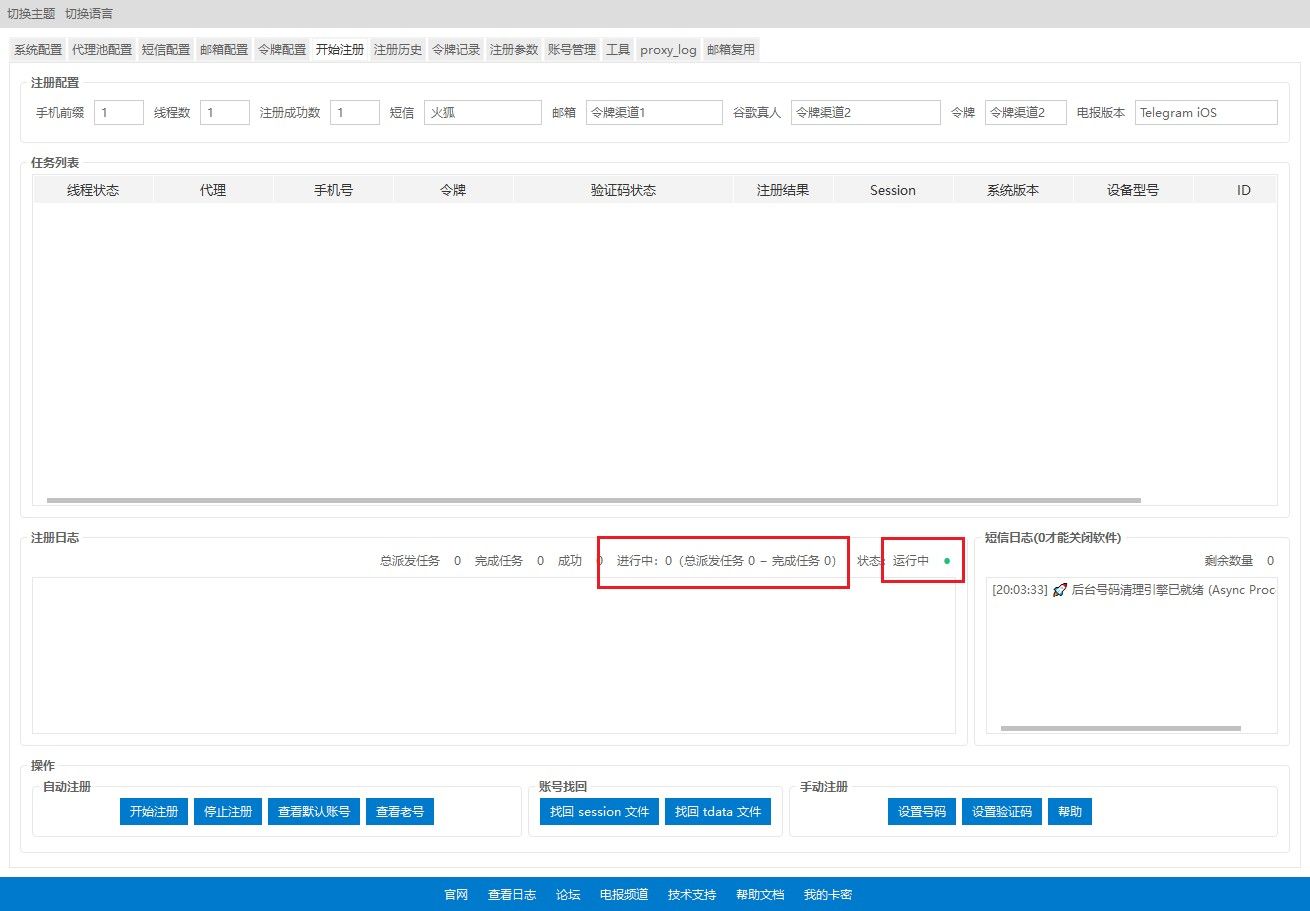Viewport: 1310px width, 911px height.
Task: Click 我的卡密 in the bottom bar
Action: (828, 895)
